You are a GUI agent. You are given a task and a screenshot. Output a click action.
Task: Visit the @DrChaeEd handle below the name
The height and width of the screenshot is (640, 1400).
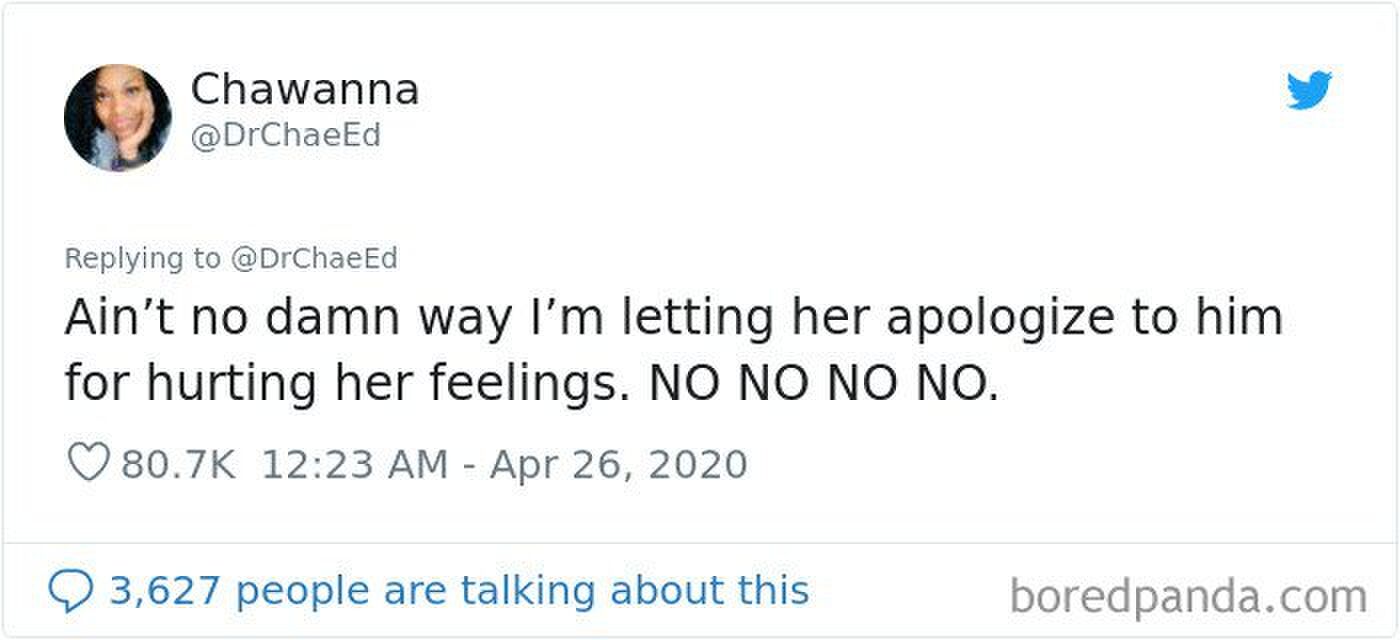click(285, 135)
